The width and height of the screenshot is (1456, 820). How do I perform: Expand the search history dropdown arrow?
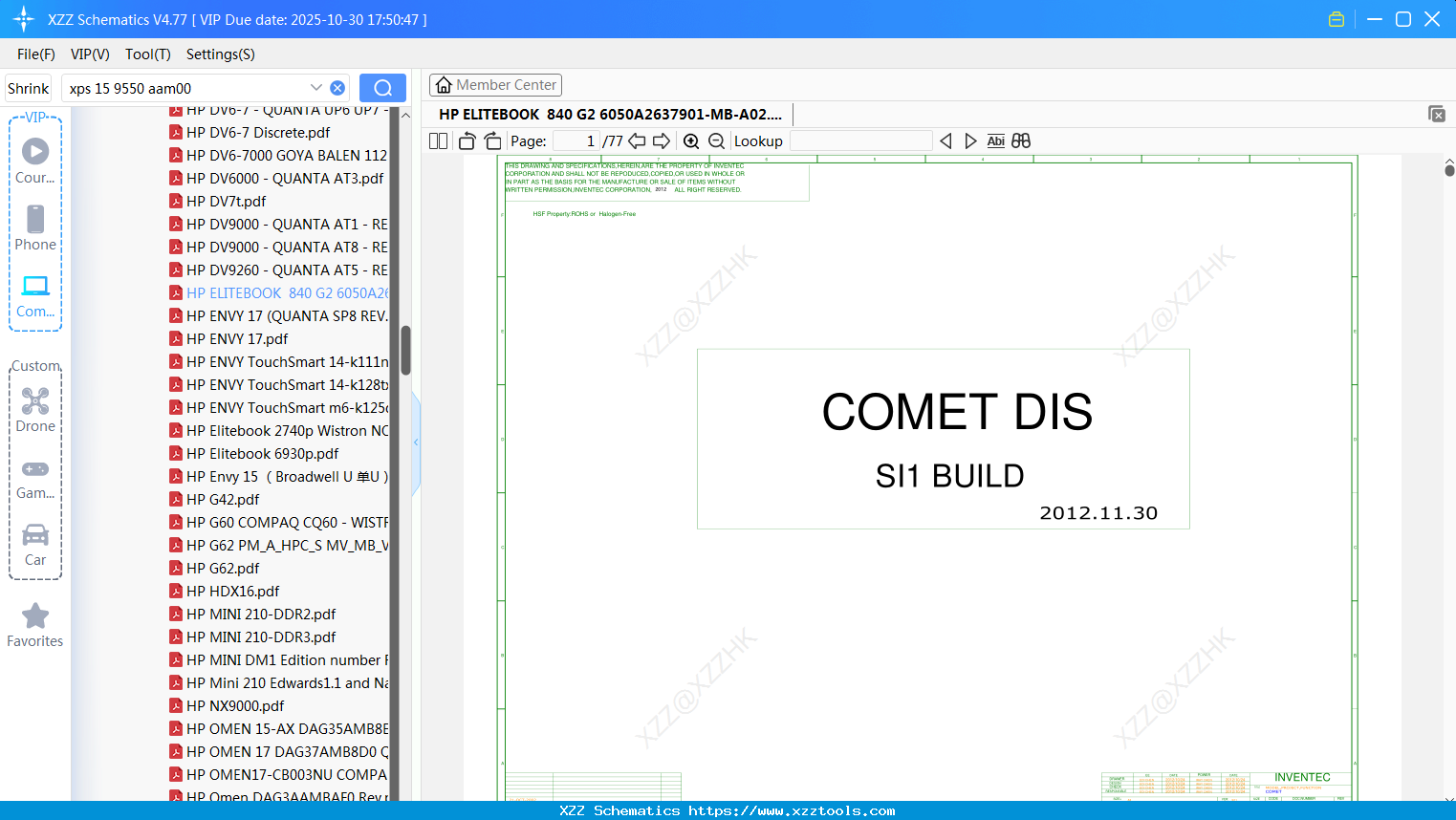click(x=316, y=88)
